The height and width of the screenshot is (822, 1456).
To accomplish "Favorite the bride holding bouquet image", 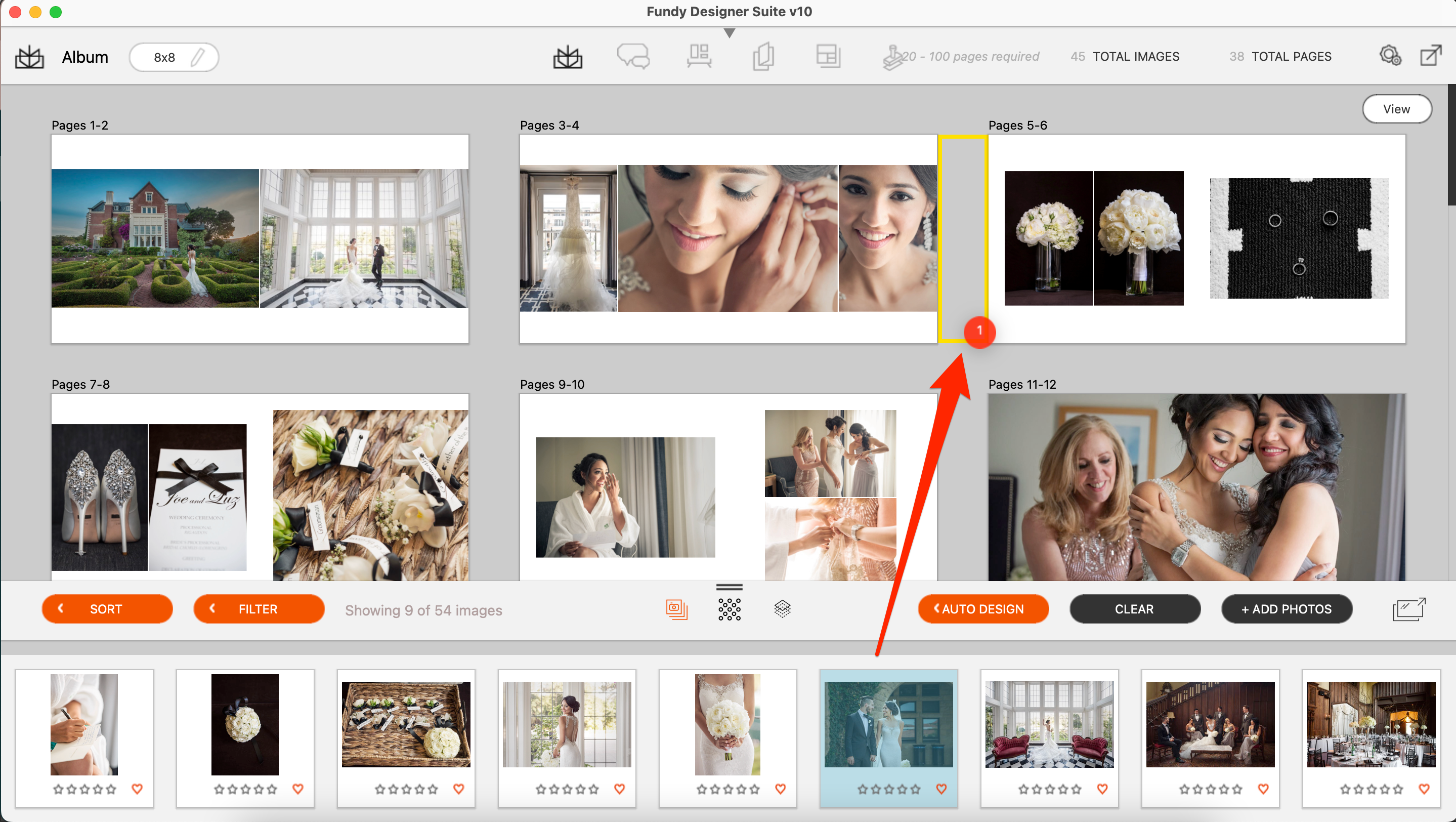I will pyautogui.click(x=781, y=788).
